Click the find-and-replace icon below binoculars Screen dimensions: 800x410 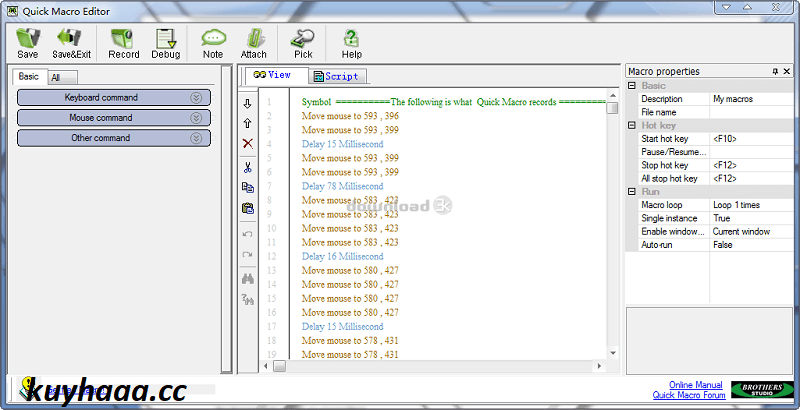coord(247,300)
